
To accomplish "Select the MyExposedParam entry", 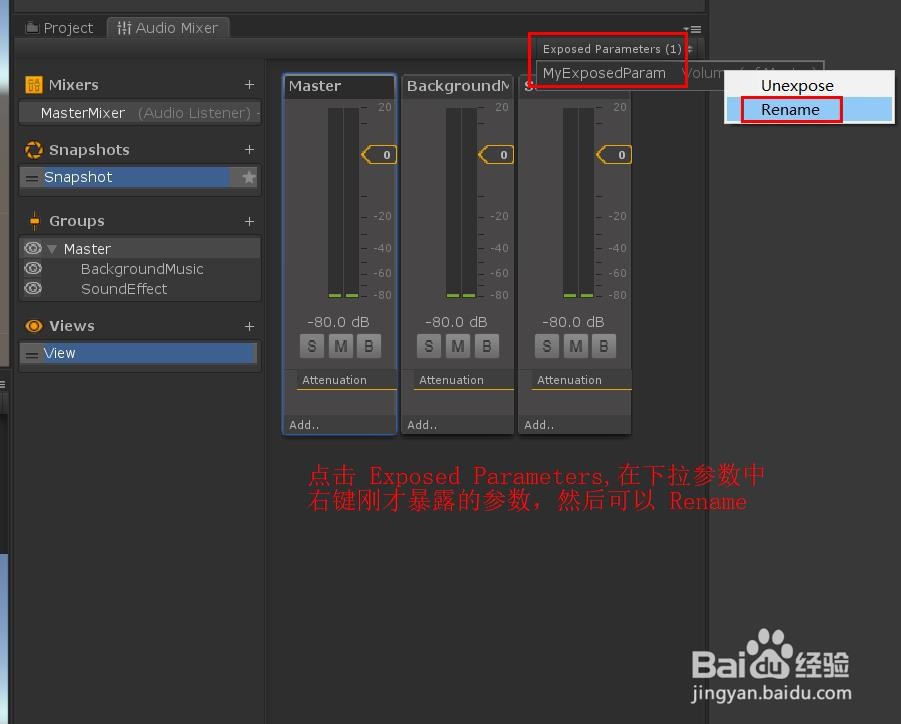I will click(604, 73).
